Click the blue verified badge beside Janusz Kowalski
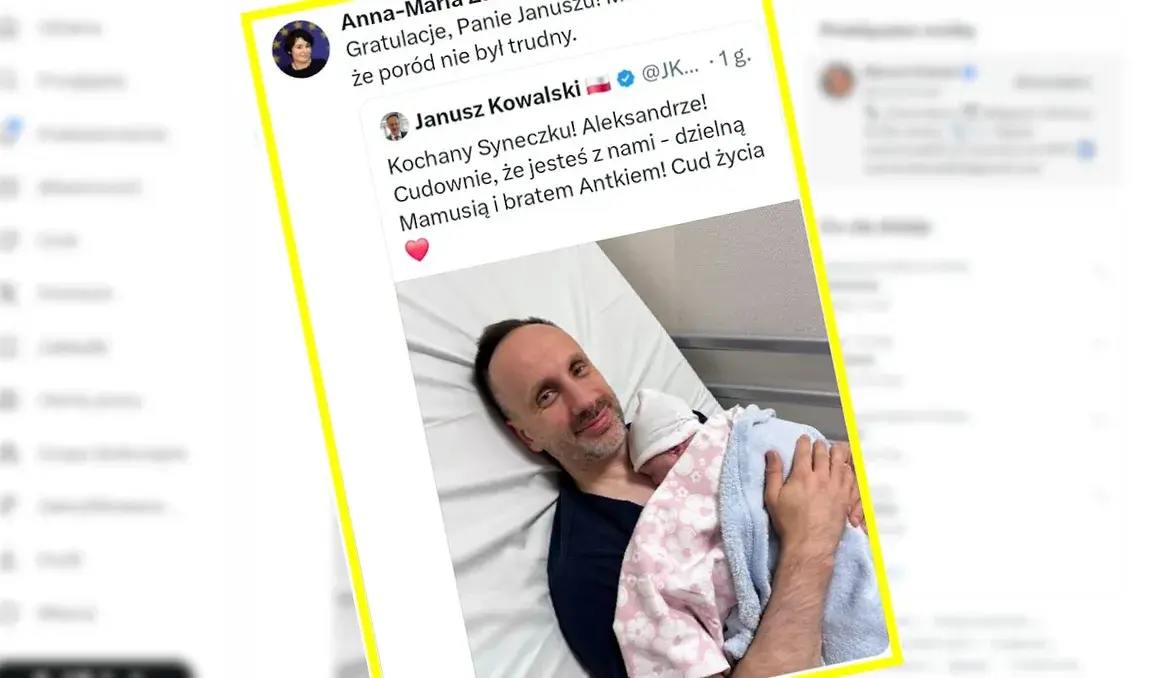The image size is (1152, 678). click(x=626, y=79)
